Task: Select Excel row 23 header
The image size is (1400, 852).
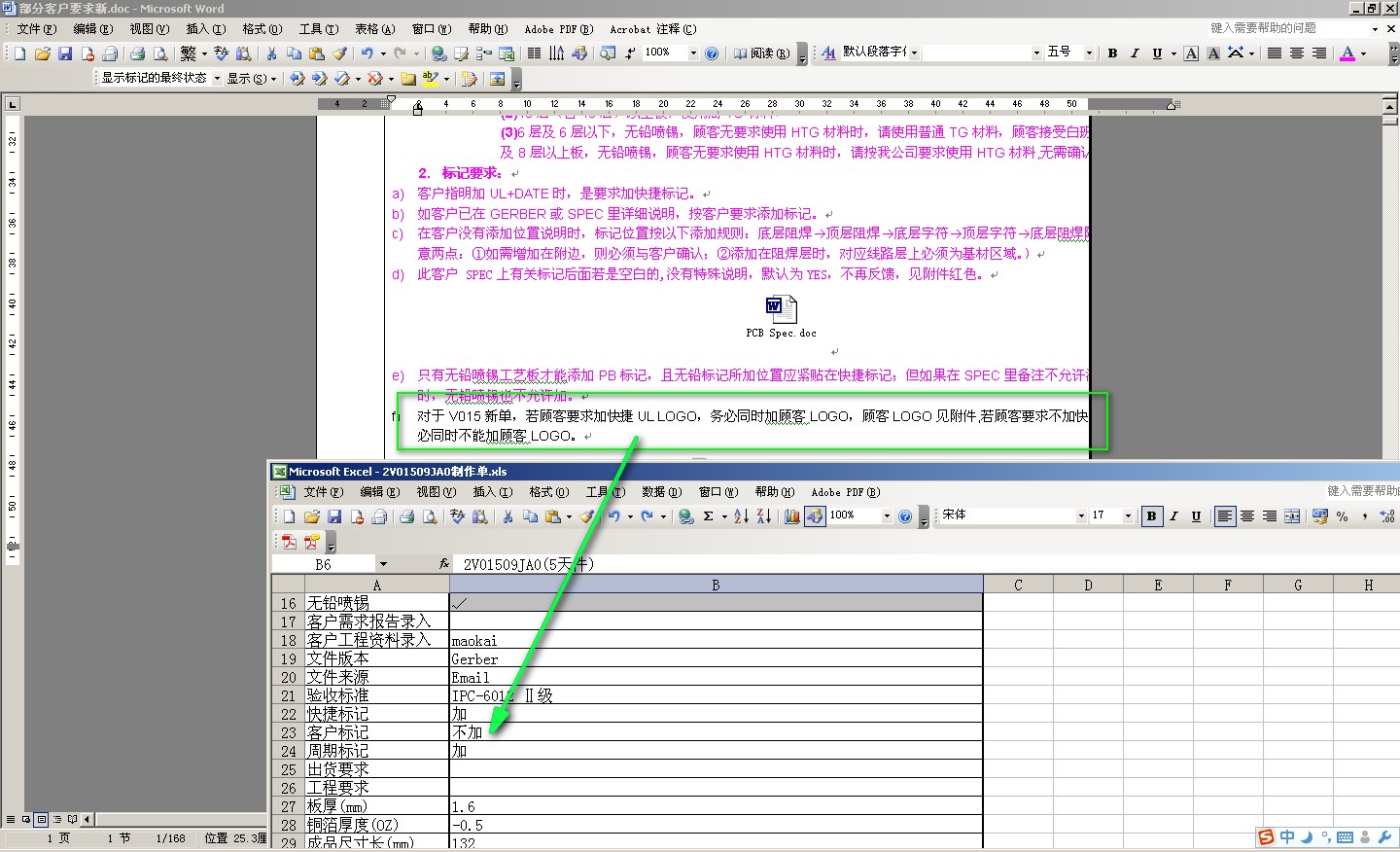Action: click(289, 732)
